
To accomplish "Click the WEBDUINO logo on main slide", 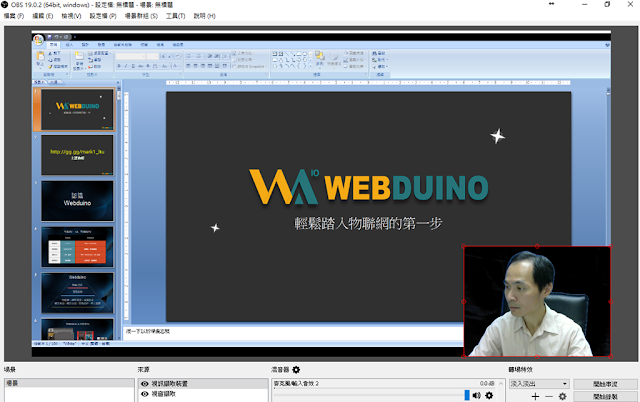I will point(369,187).
